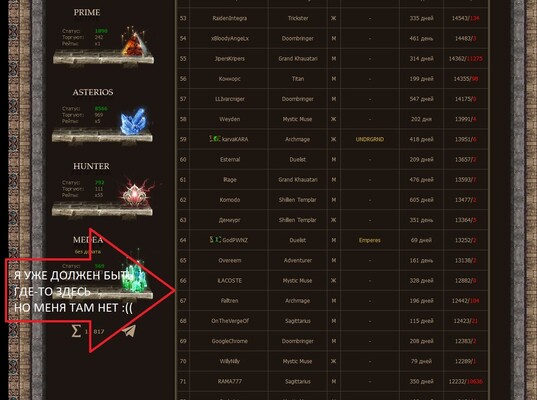Open the Emperes clan link
Screen dimensions: 537x400
tap(370, 240)
